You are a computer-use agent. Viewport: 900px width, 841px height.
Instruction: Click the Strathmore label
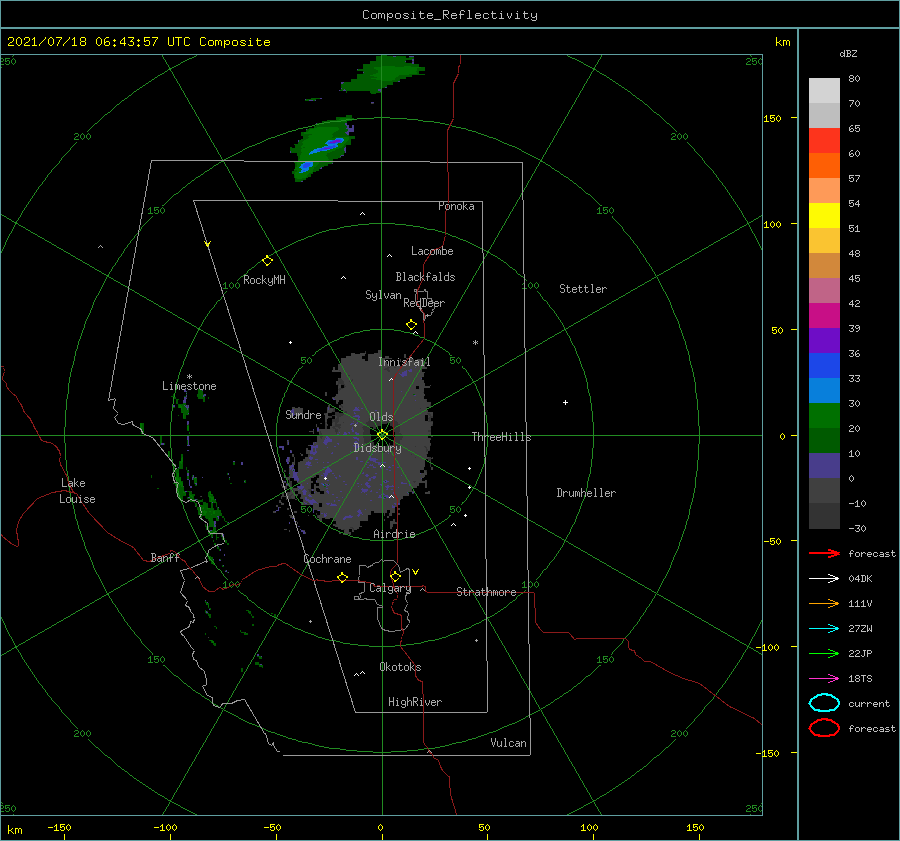pyautogui.click(x=486, y=592)
